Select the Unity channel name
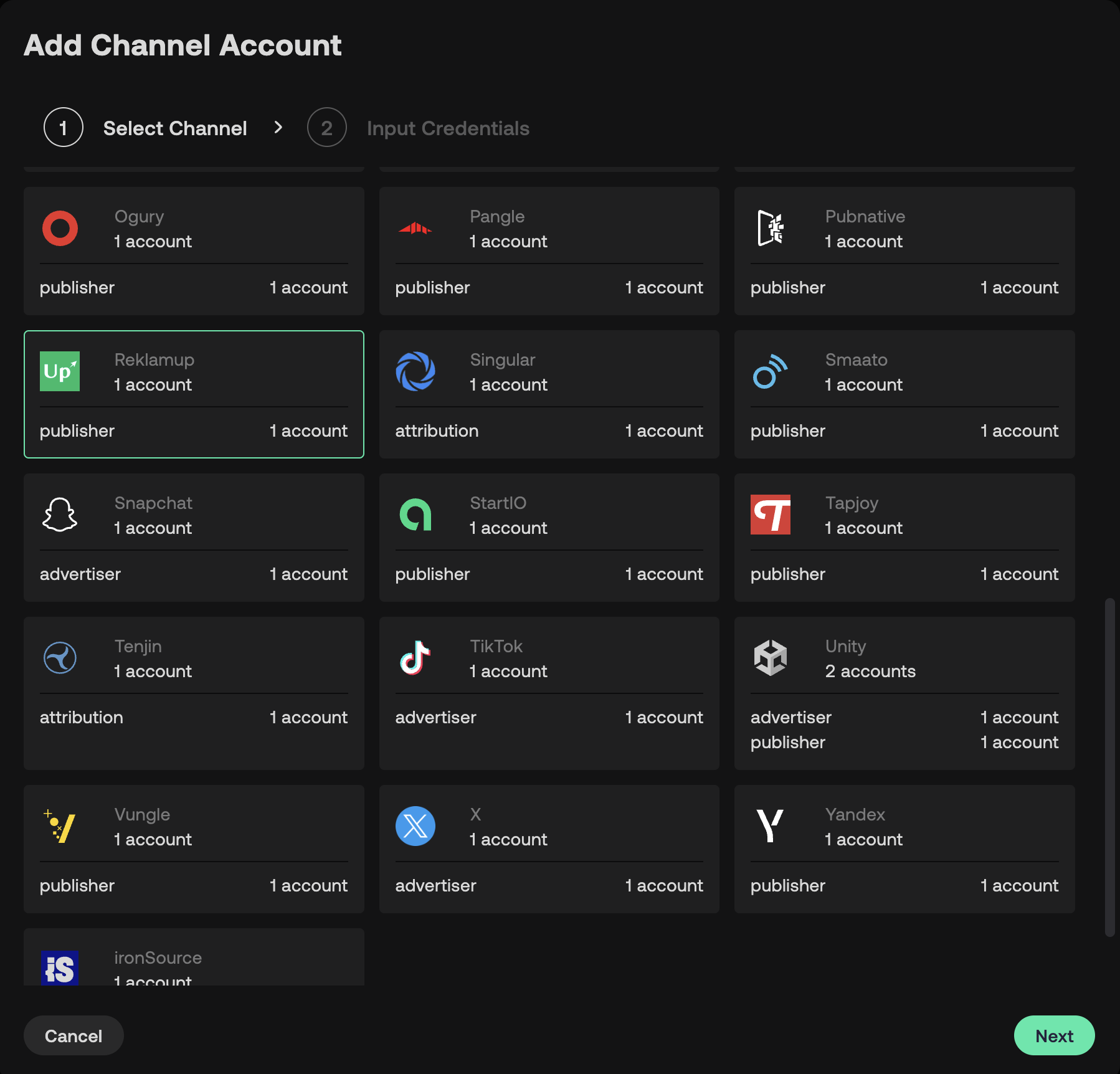The width and height of the screenshot is (1120, 1074). point(846,647)
